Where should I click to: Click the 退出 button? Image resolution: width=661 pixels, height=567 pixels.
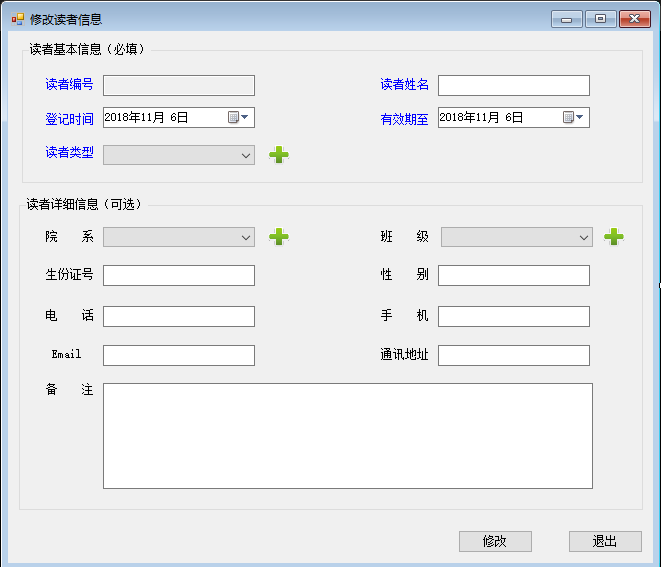(605, 541)
